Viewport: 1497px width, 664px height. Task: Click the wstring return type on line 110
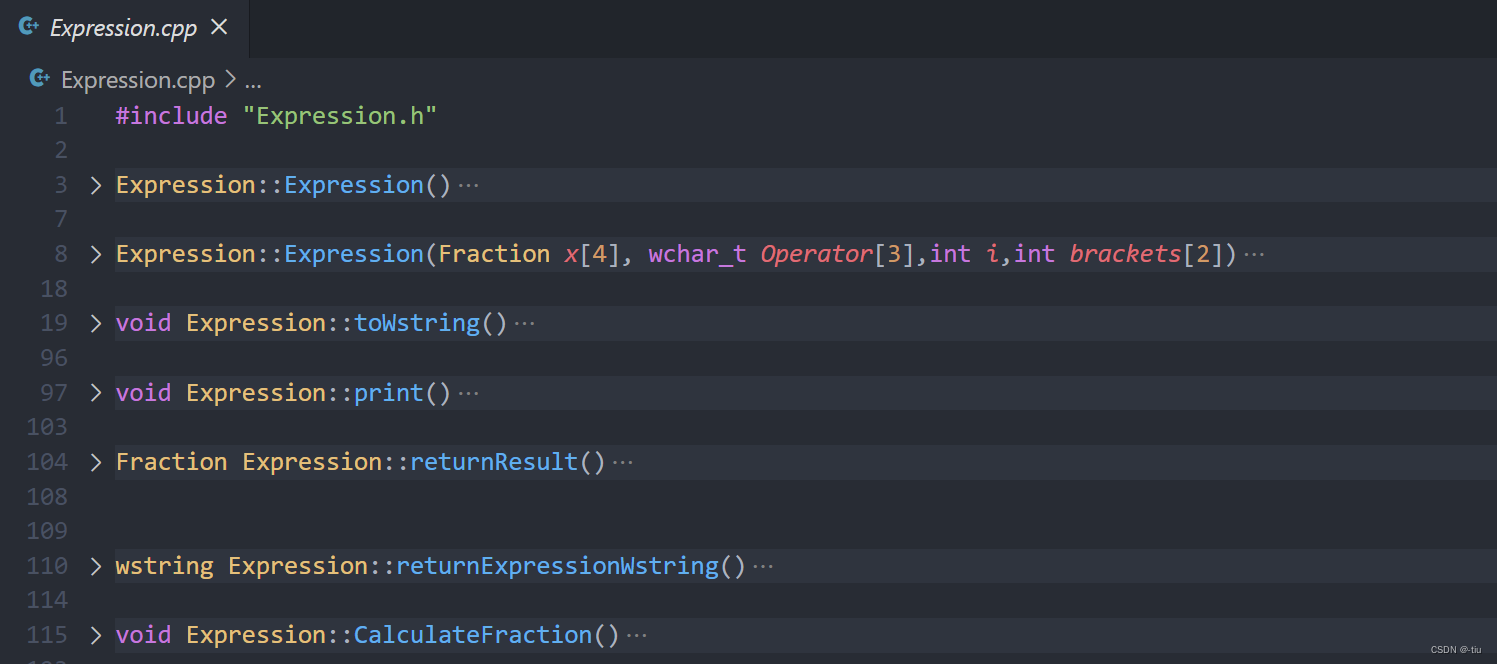coord(165,566)
